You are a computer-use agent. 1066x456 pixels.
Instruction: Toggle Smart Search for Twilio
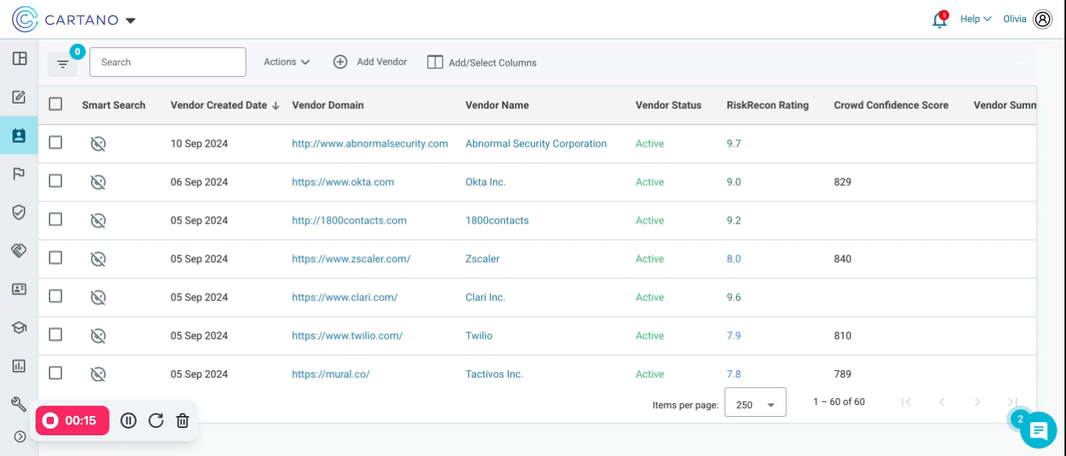click(98, 336)
